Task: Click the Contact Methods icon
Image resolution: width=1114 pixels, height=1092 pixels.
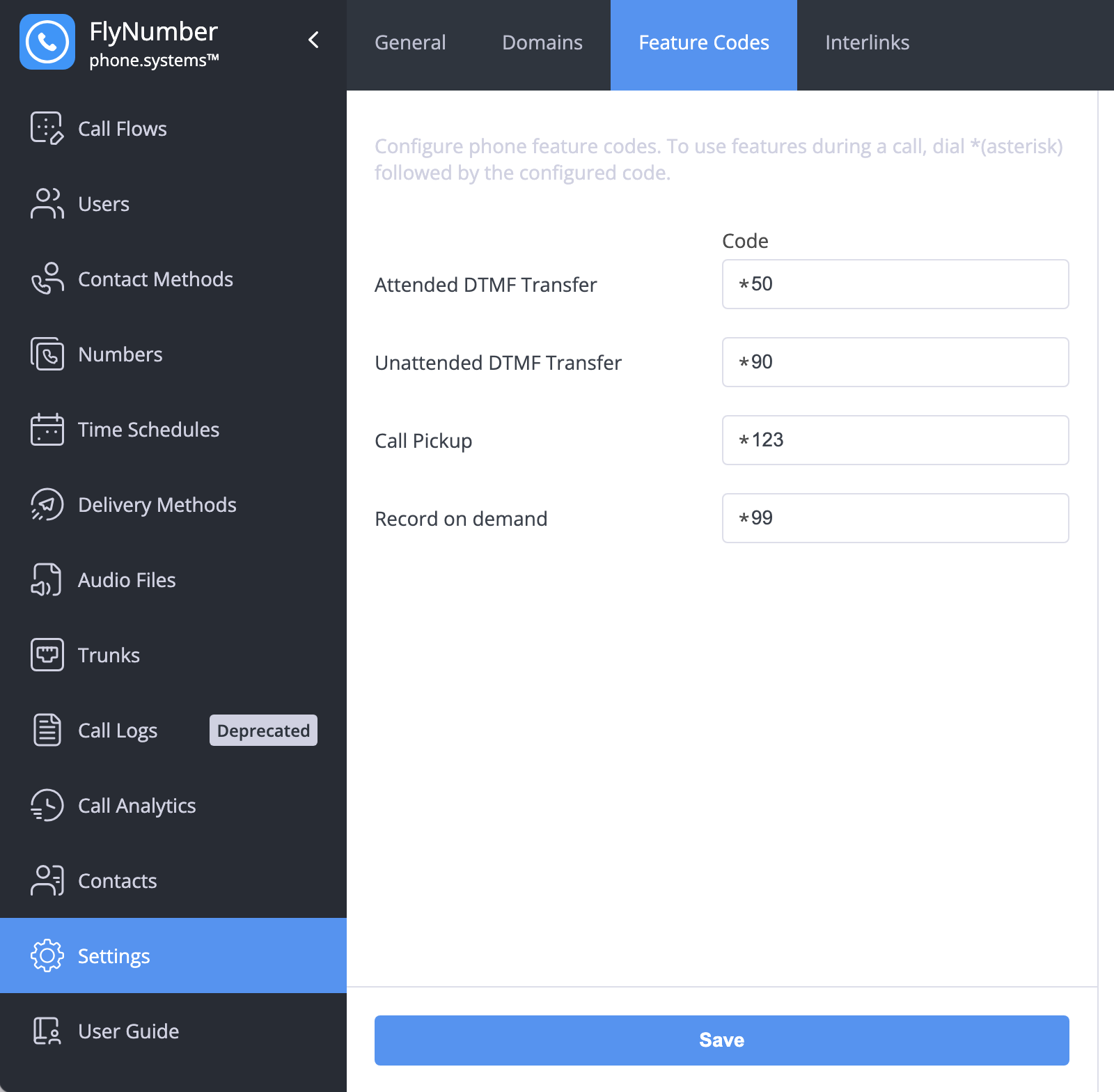Action: tap(47, 279)
